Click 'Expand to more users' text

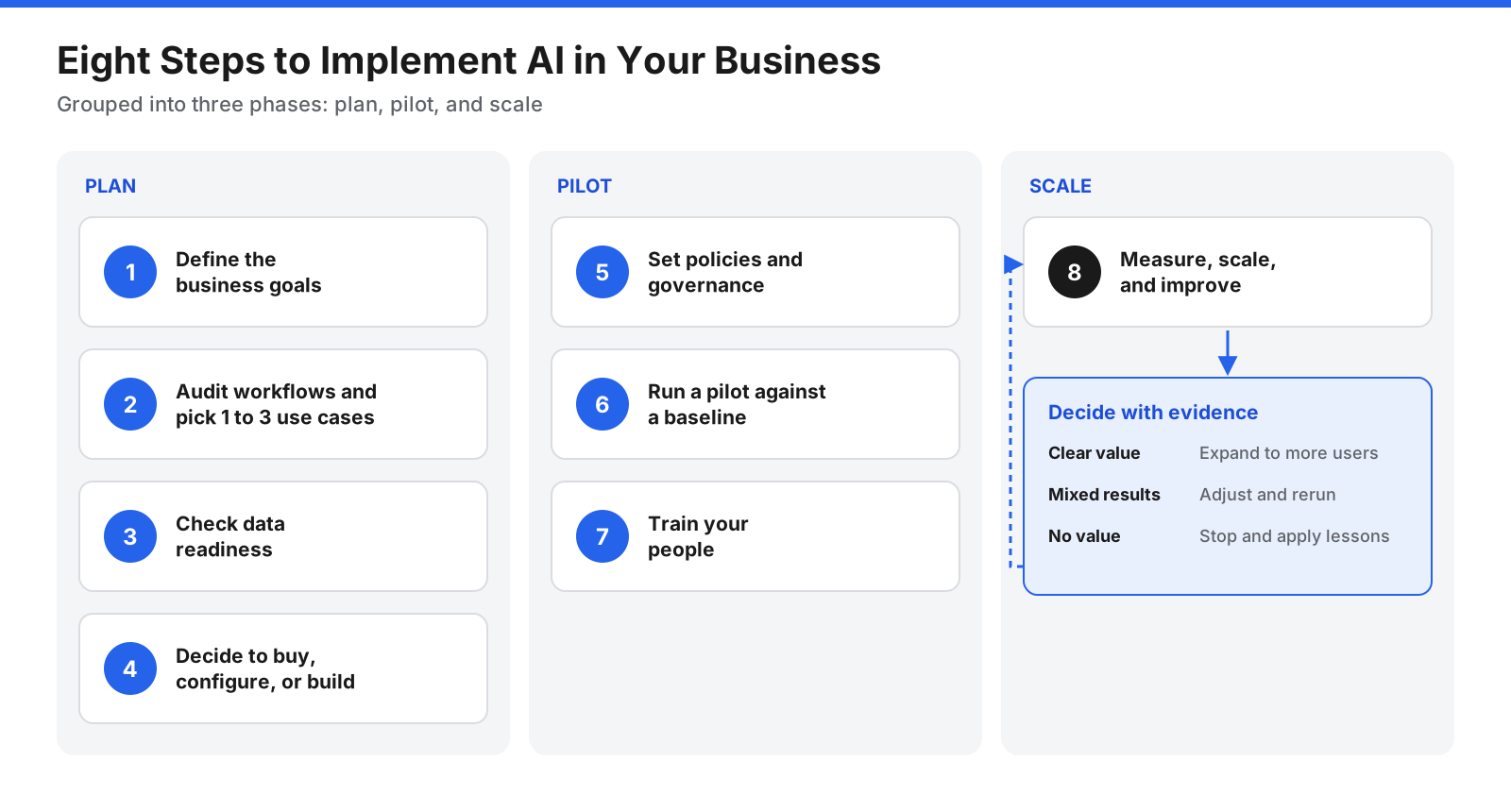(1288, 453)
